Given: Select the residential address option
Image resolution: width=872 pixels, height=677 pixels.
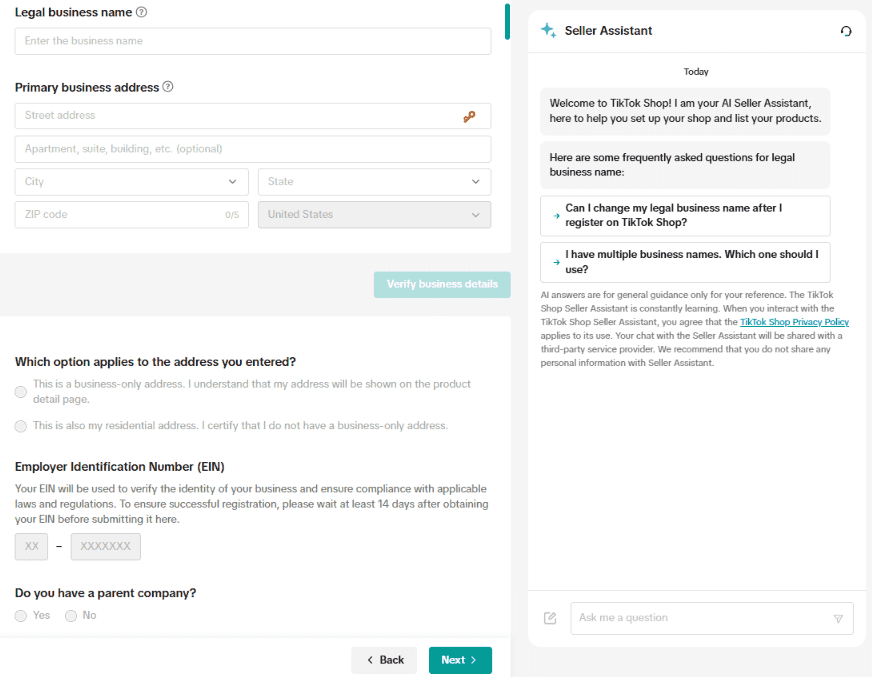Looking at the screenshot, I should click(21, 426).
